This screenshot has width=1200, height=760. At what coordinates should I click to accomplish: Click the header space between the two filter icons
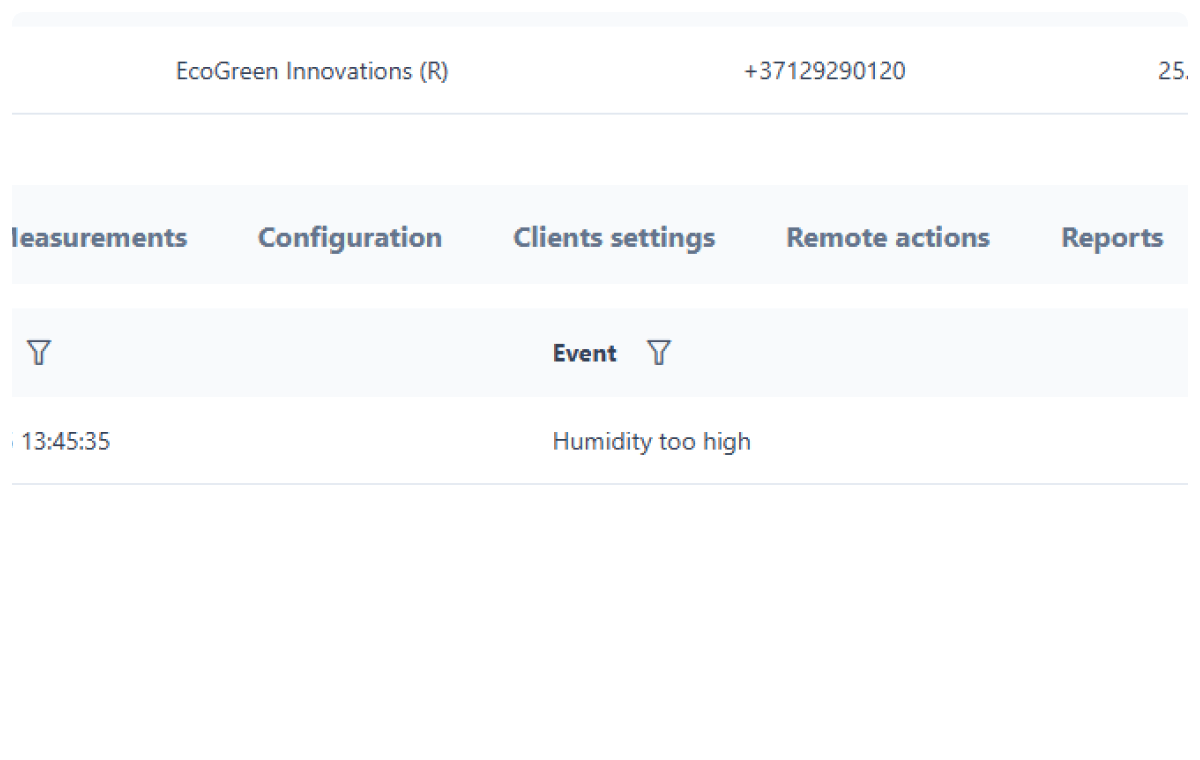300,353
